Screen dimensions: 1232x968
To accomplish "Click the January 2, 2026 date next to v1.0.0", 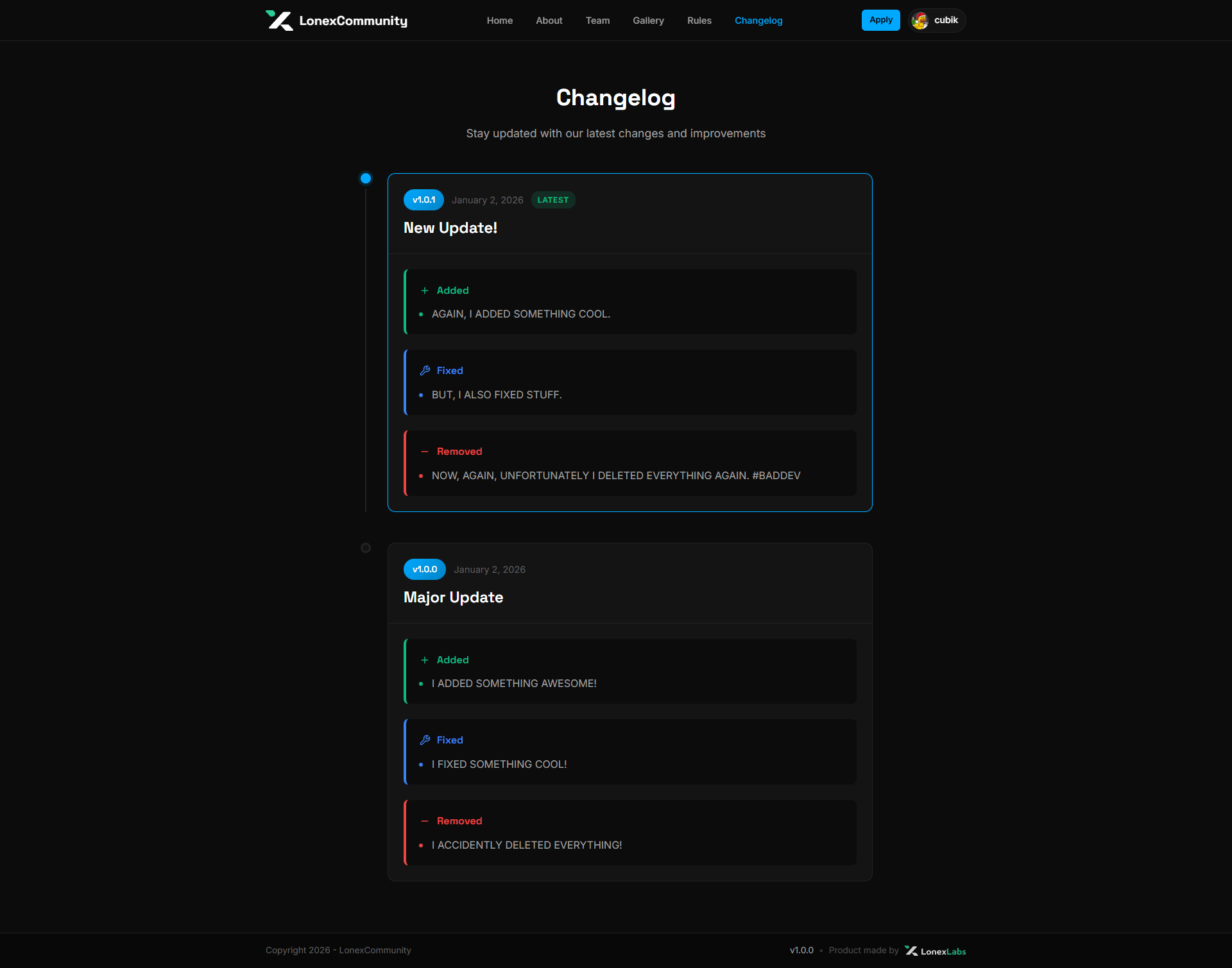I will point(490,570).
